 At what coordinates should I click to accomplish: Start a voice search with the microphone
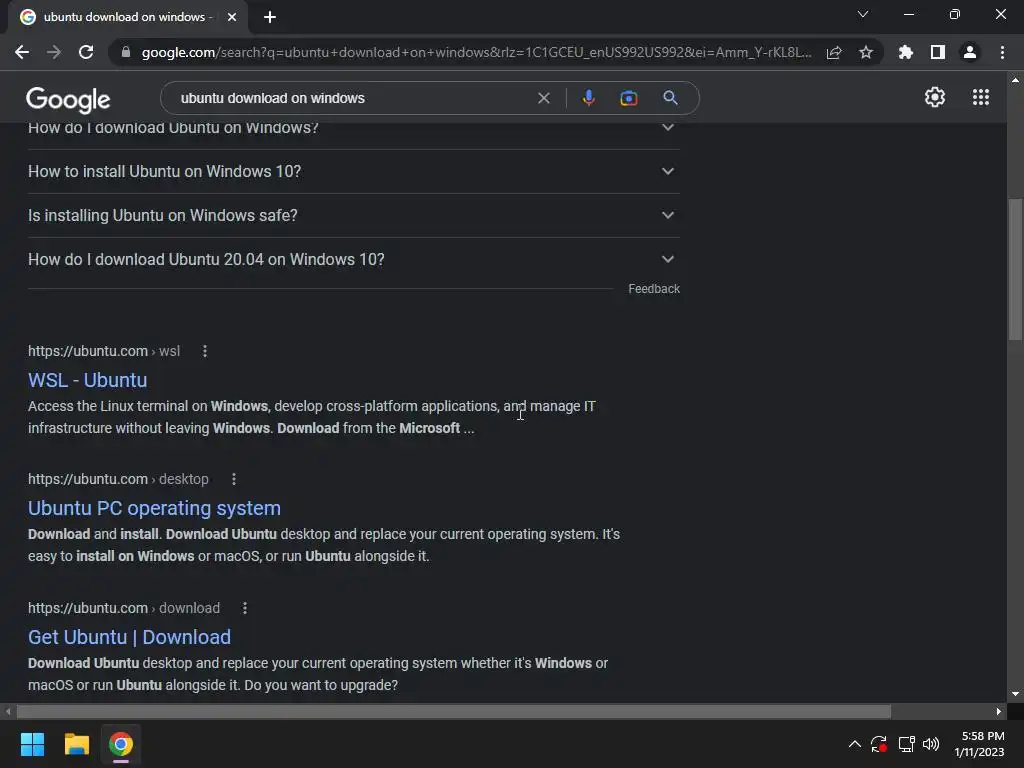tap(588, 98)
